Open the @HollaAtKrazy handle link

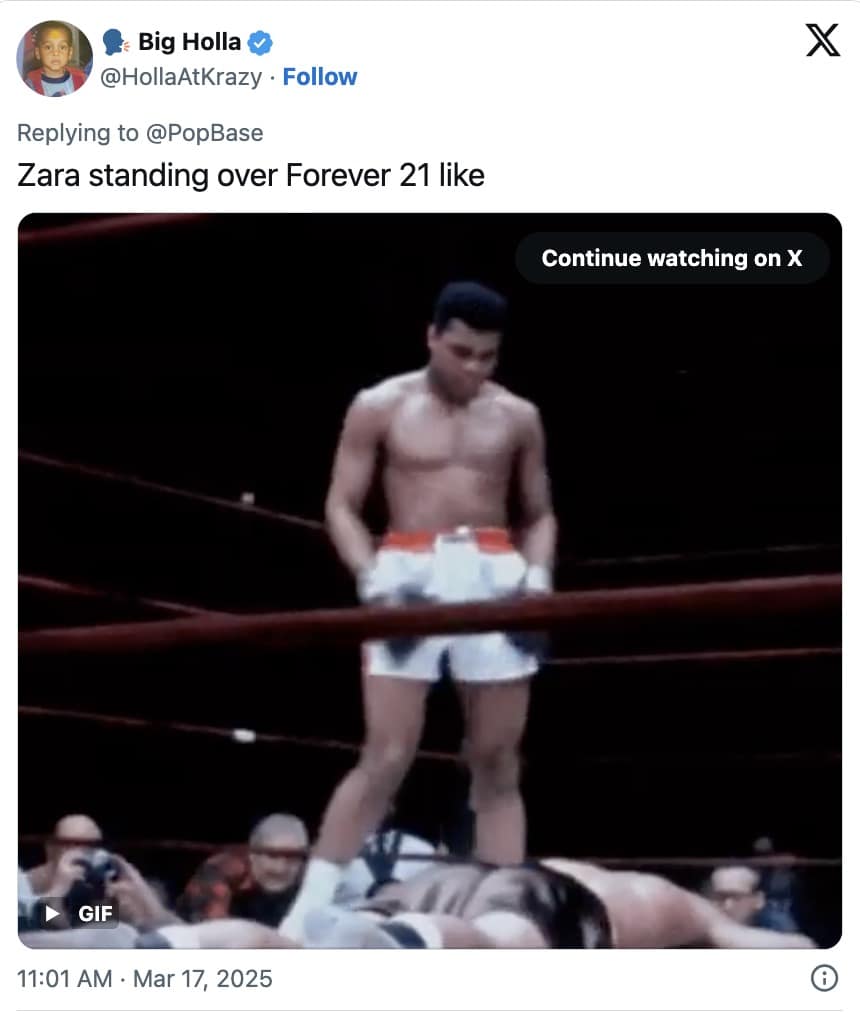click(181, 77)
